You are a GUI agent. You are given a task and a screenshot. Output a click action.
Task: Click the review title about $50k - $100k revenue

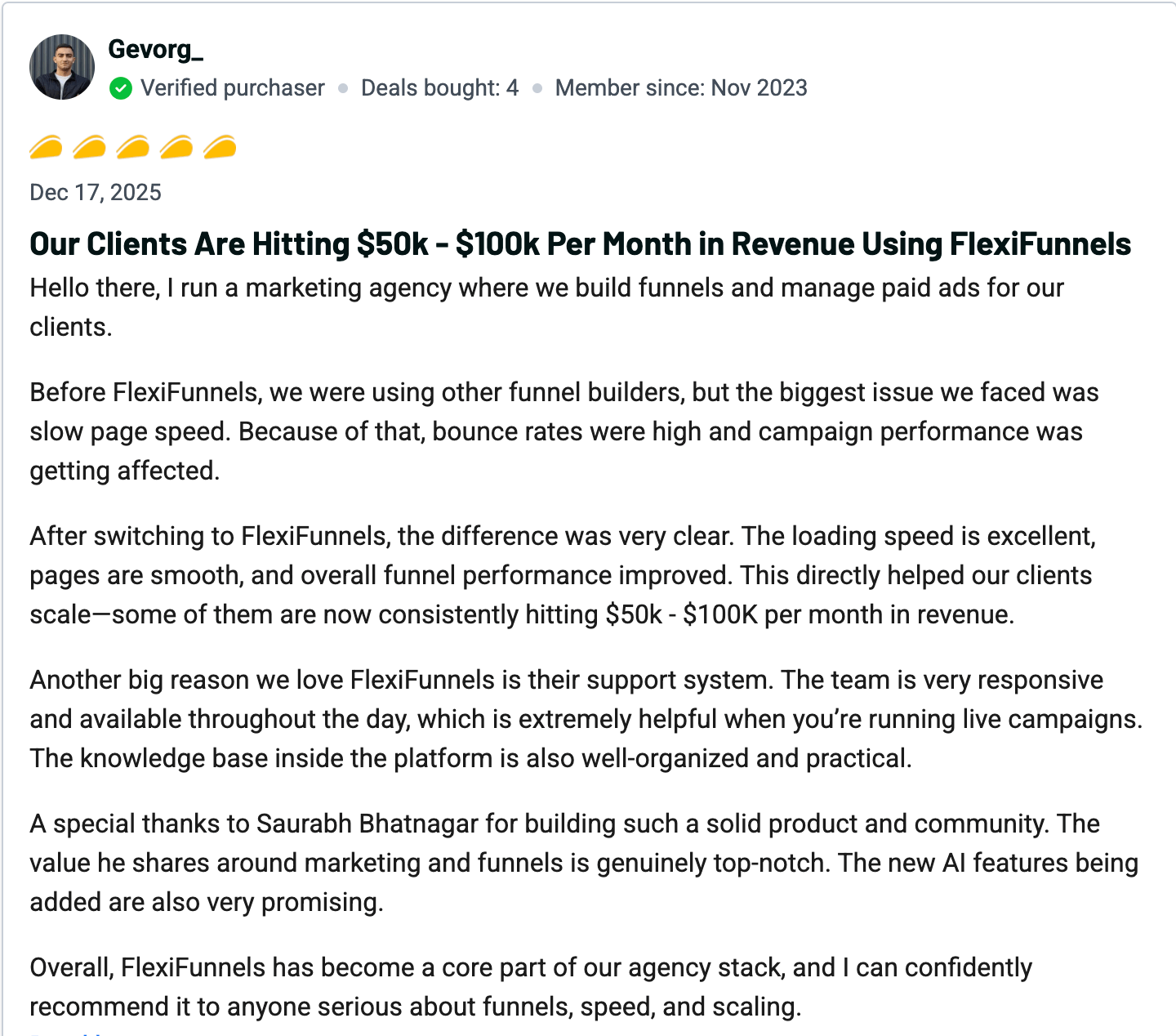[x=580, y=244]
